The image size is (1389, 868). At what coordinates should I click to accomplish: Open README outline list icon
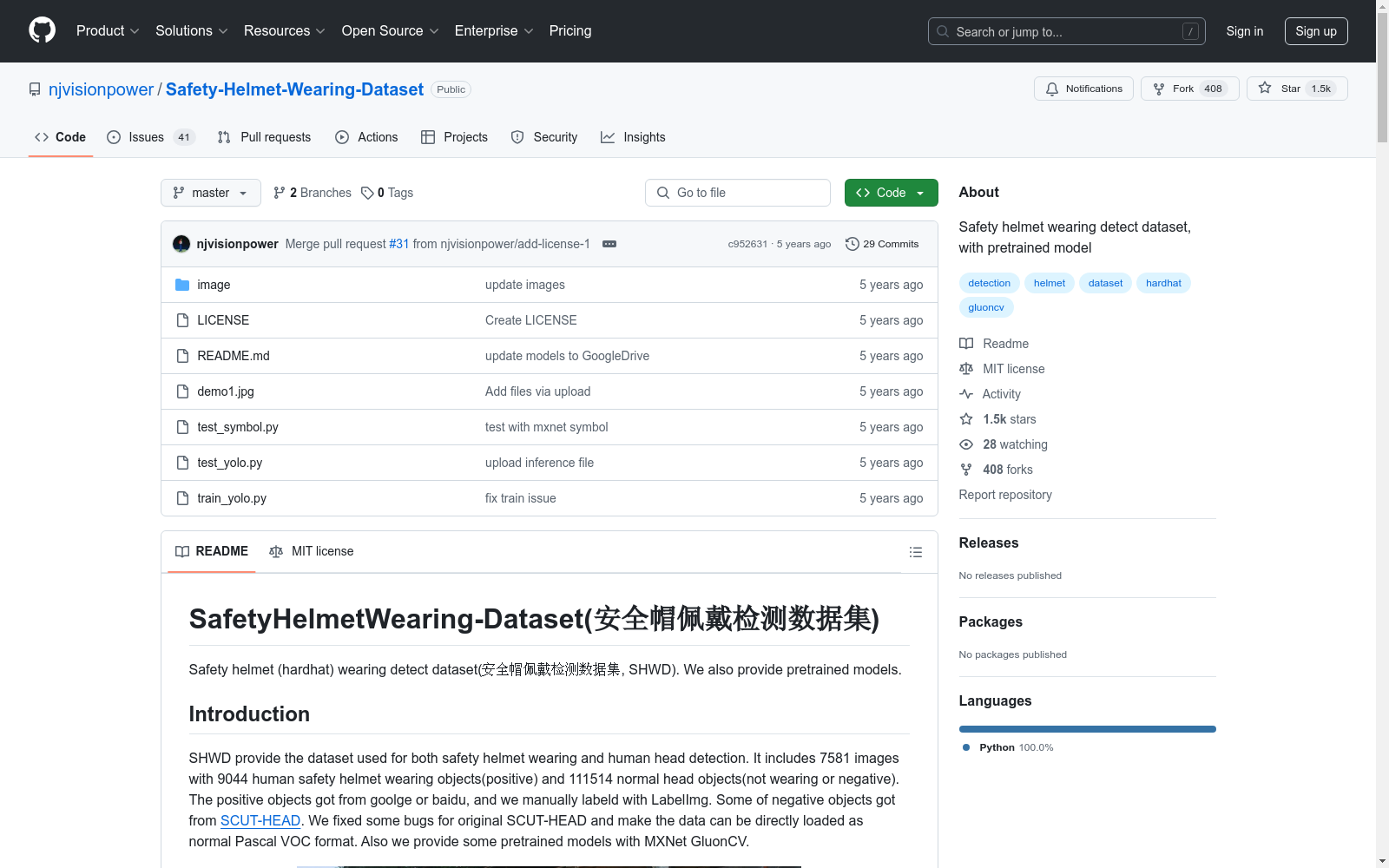pyautogui.click(x=915, y=552)
